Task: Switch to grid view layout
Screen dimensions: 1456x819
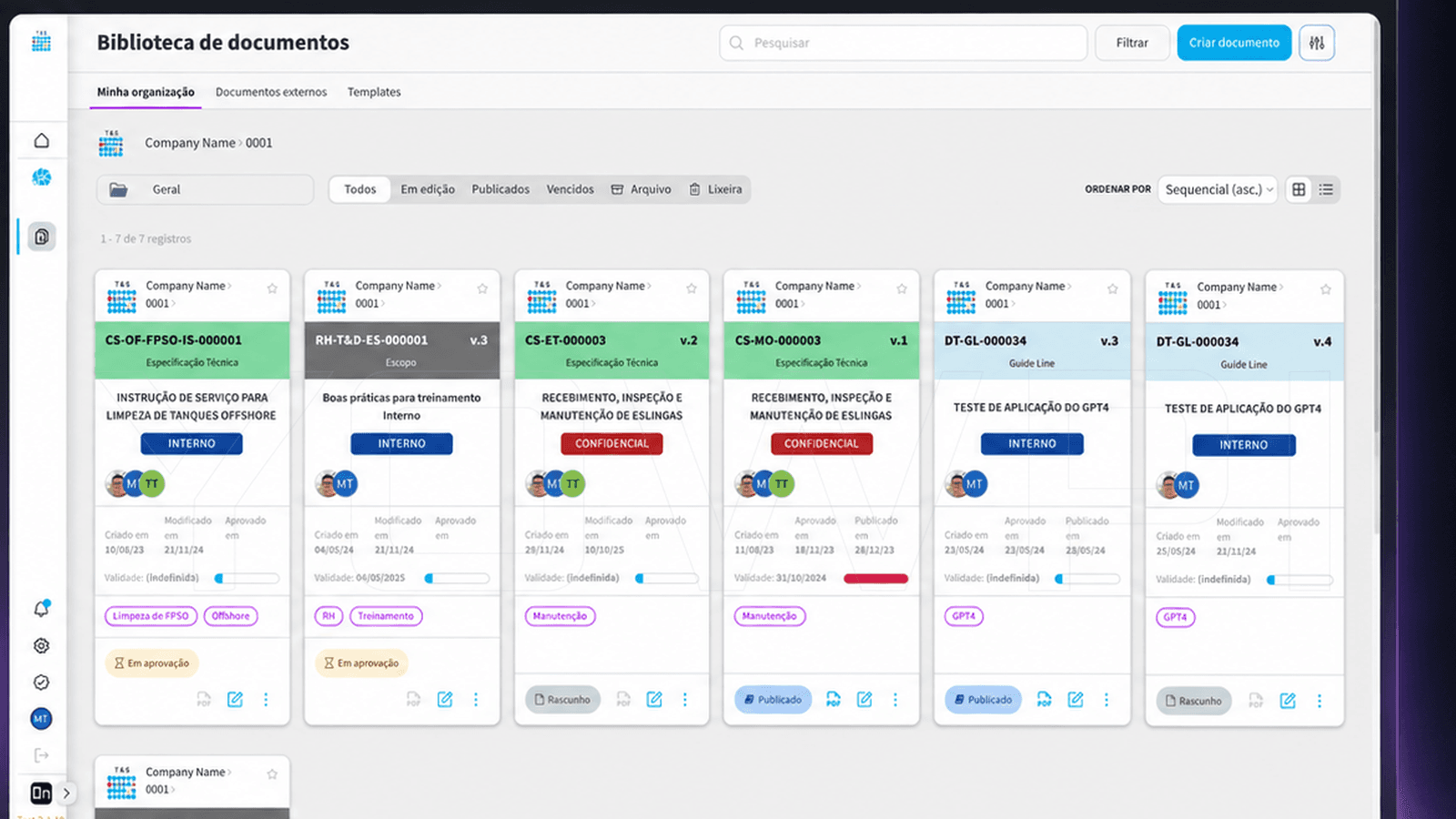Action: tap(1299, 189)
